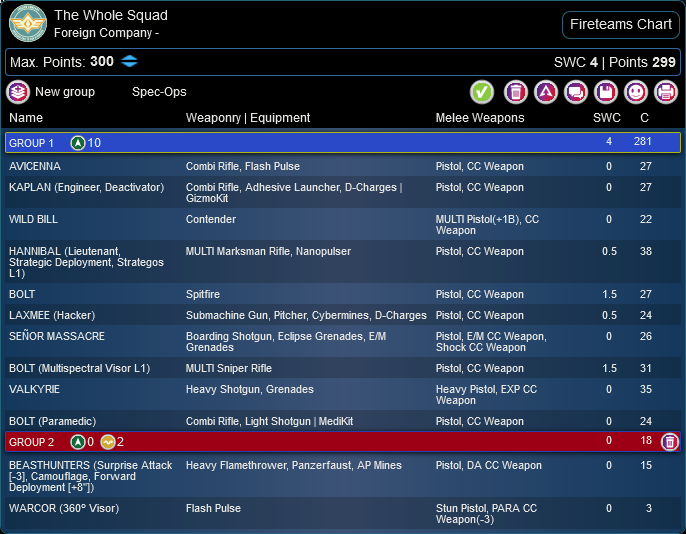Select the BEASTHUNTERS unit row
This screenshot has height=534, width=686.
tap(343, 476)
